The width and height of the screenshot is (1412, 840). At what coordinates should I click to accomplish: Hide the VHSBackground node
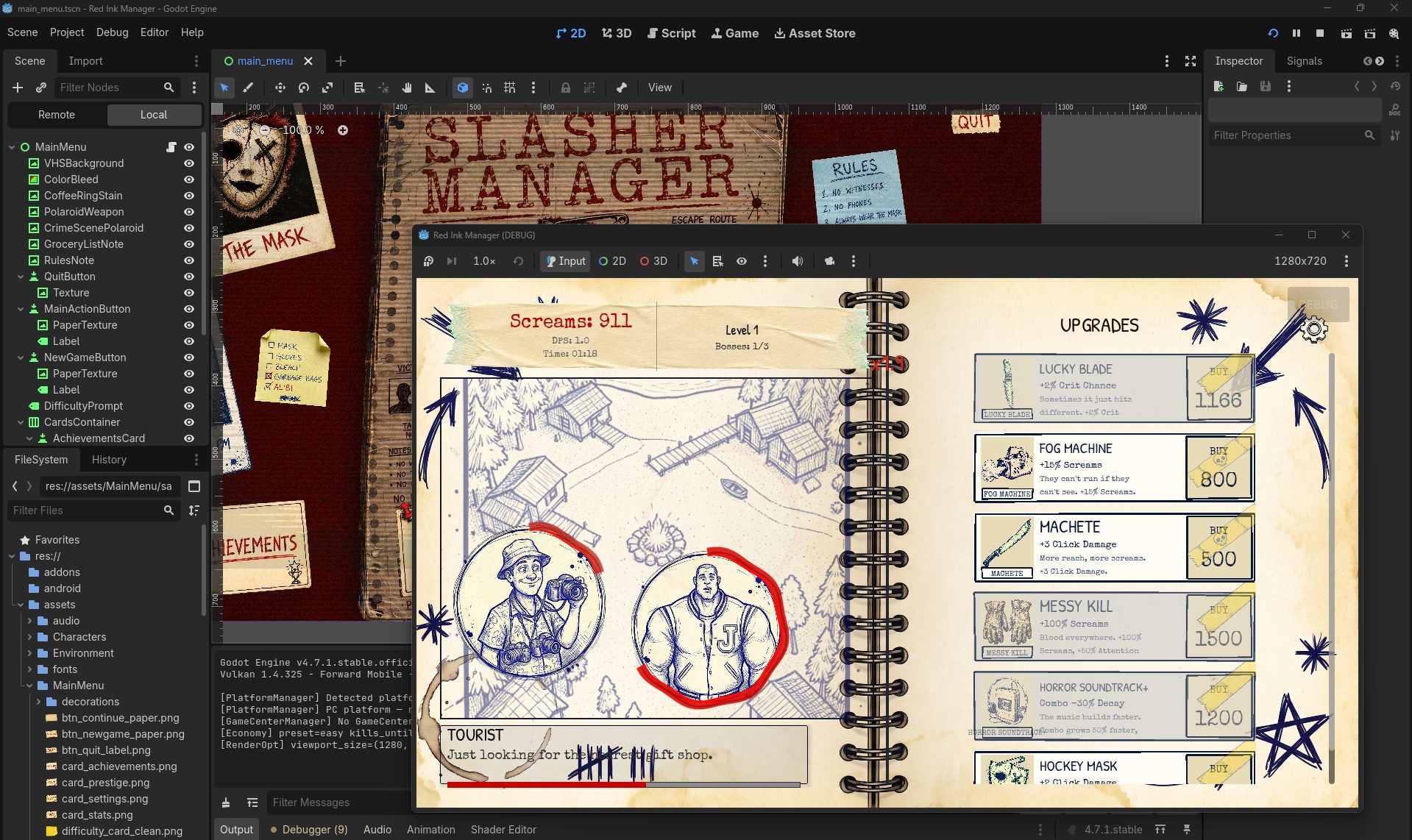point(189,163)
